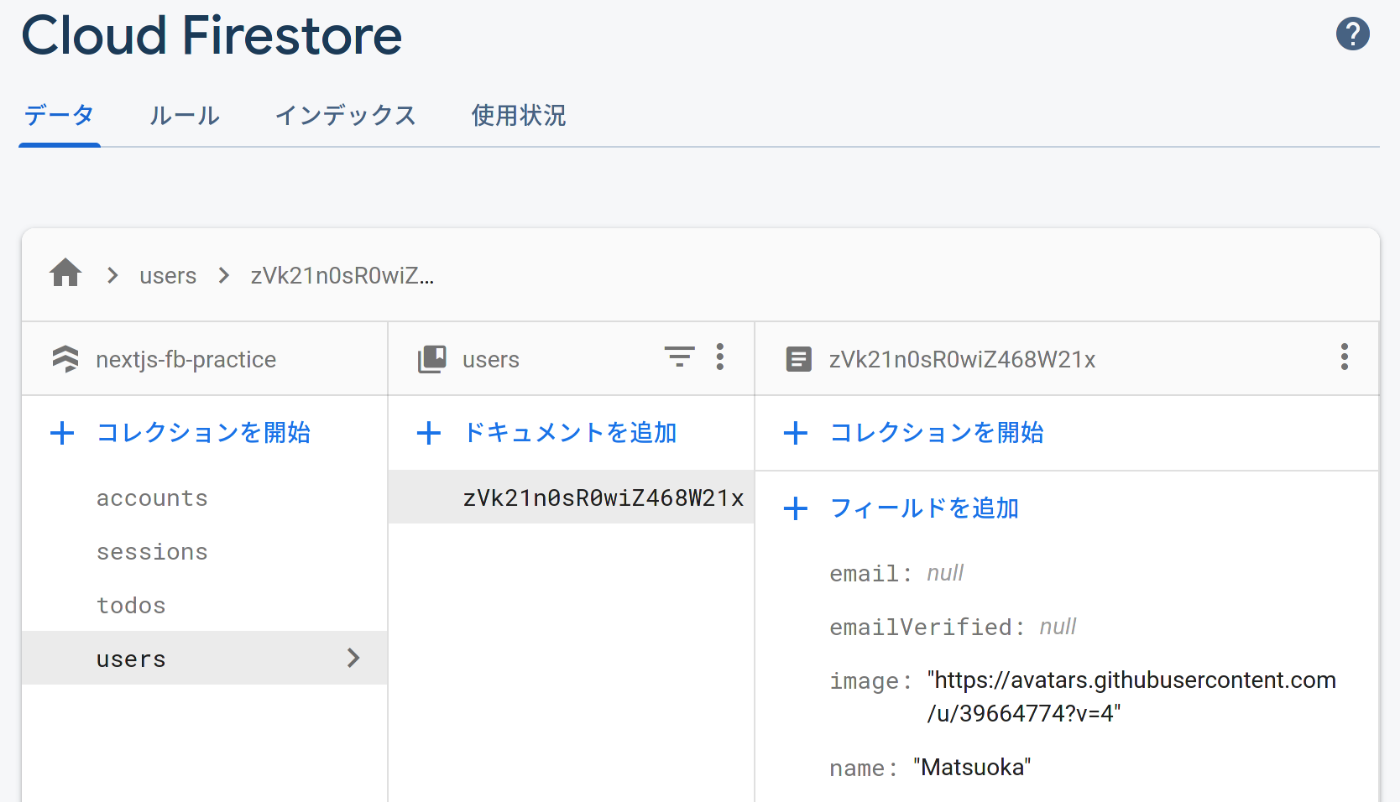This screenshot has height=802, width=1400.
Task: Expand users row chevron arrow
Action: [353, 658]
